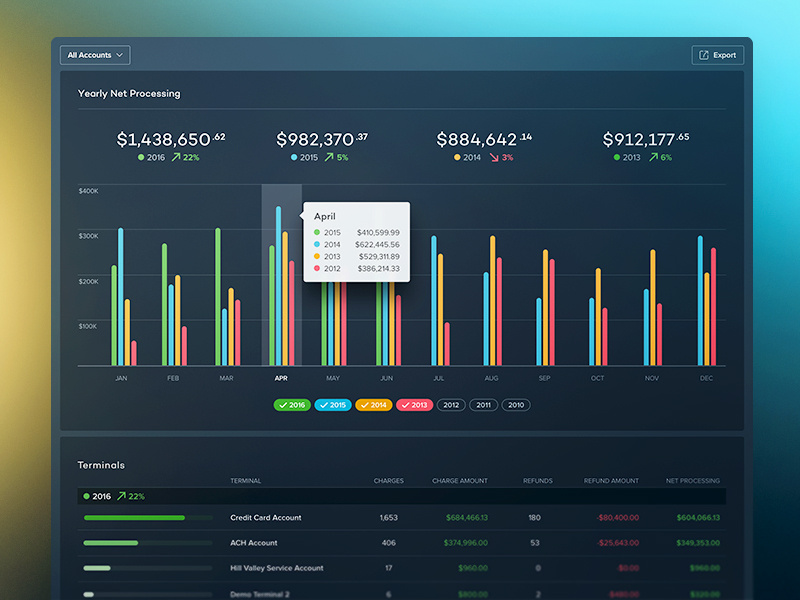Click the -$25,643.00 refund amount cell

(617, 543)
